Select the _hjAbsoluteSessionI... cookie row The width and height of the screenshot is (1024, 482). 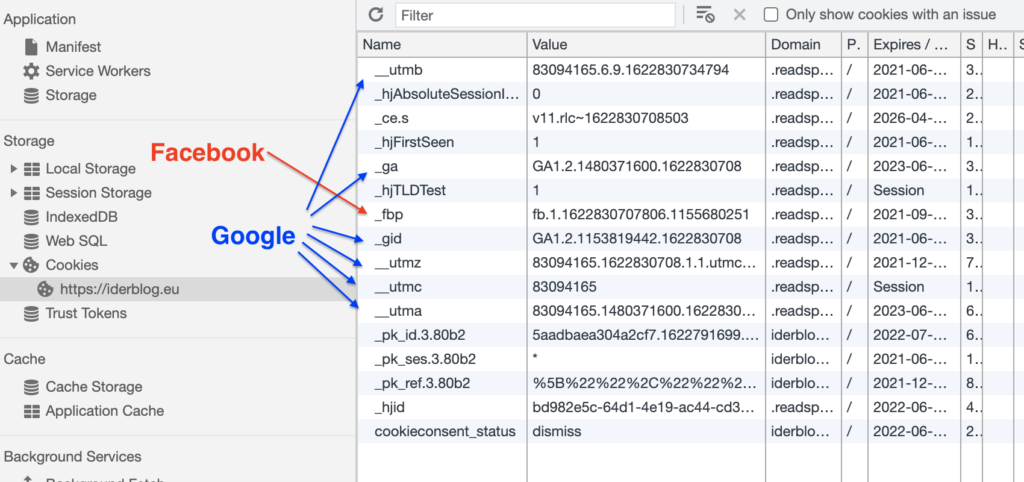[x=690, y=94]
